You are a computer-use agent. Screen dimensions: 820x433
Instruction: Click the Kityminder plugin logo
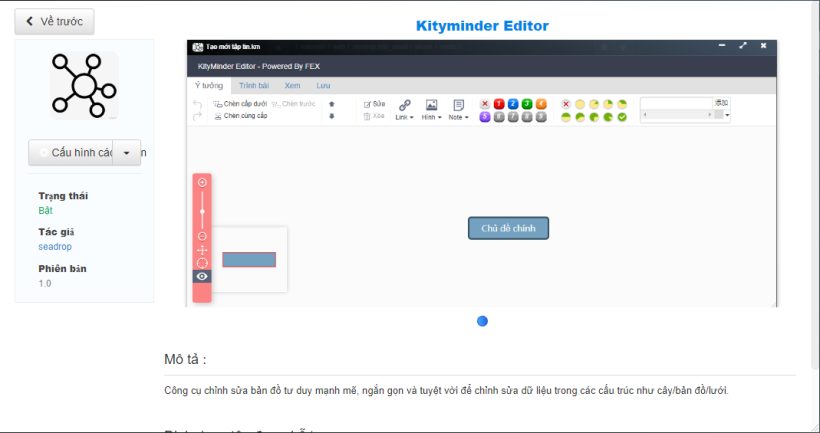84,86
